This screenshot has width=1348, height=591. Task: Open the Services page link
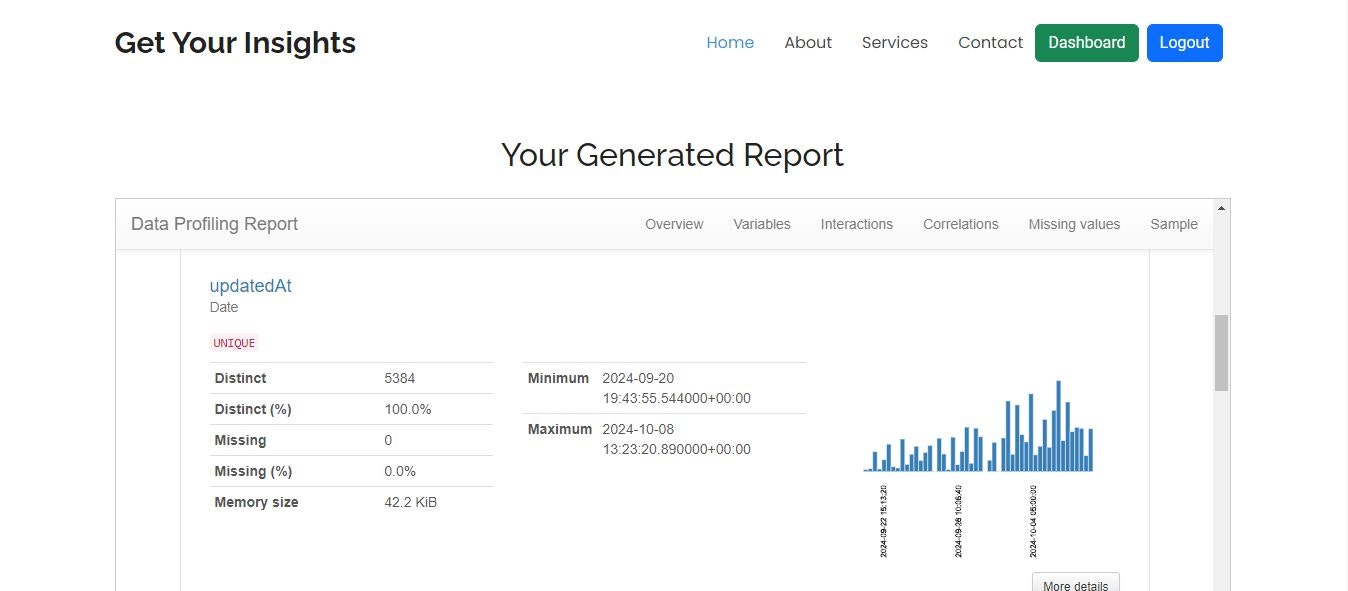(895, 42)
